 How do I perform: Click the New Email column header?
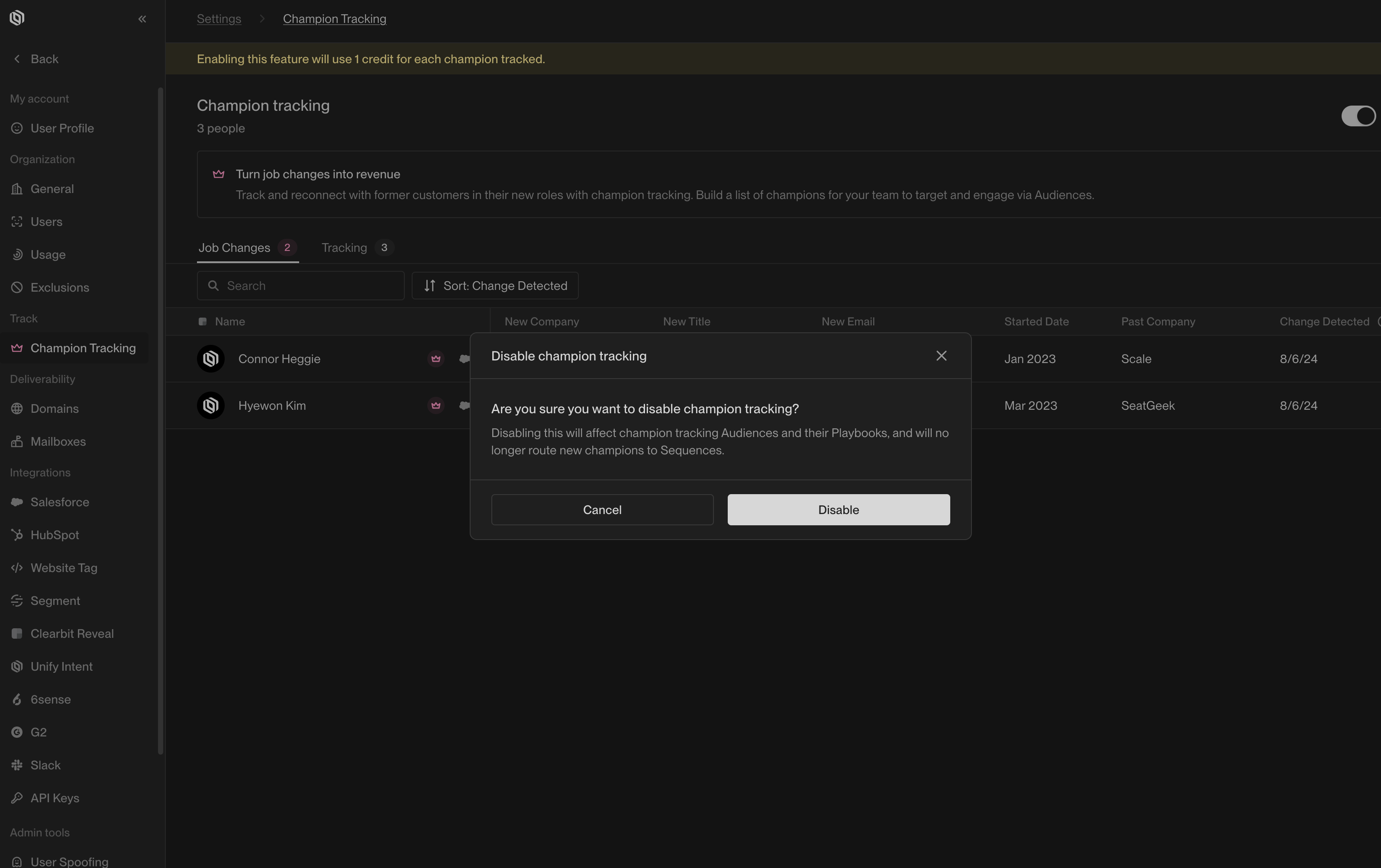[x=848, y=321]
